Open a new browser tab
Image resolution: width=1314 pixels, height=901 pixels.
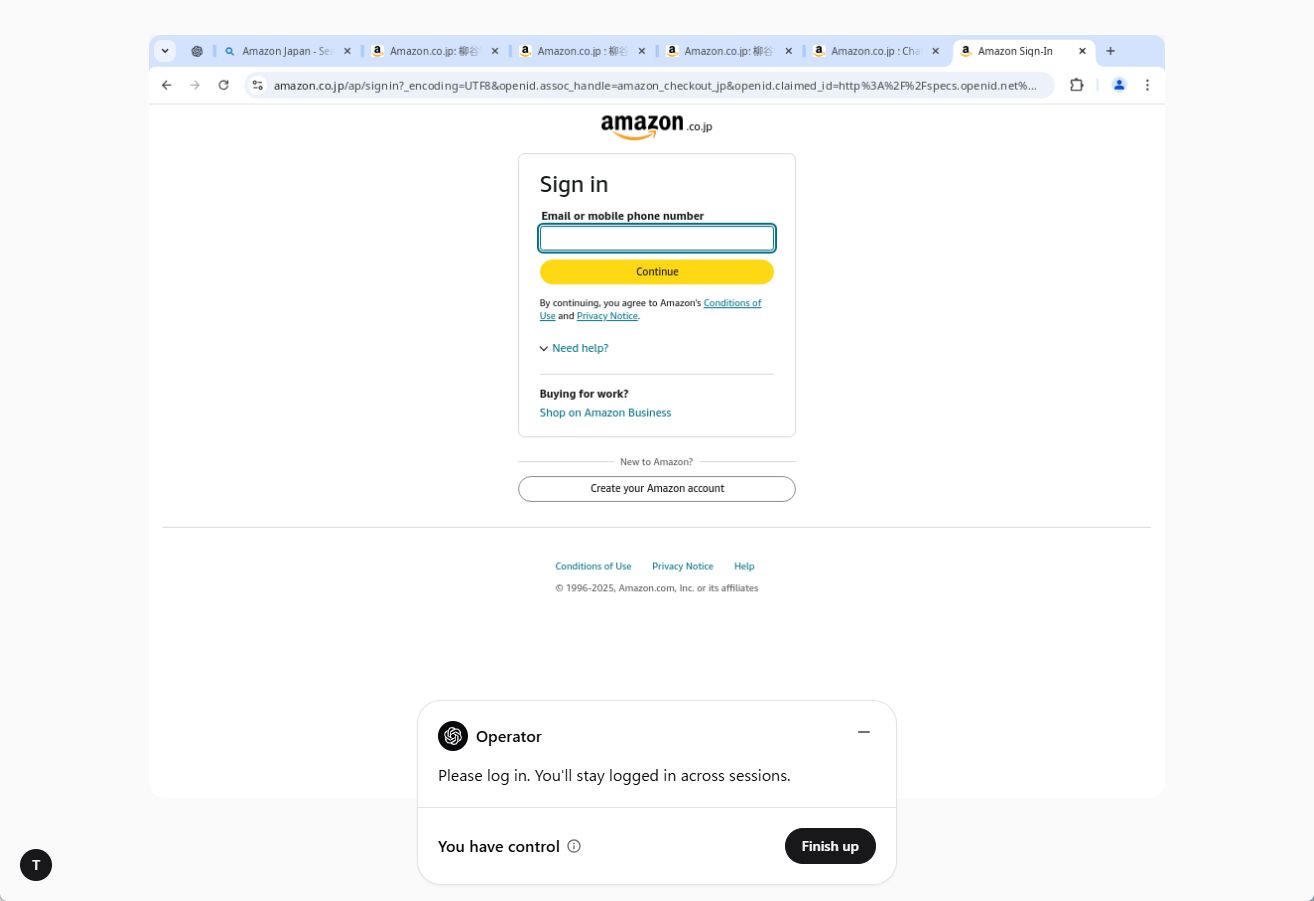1110,51
